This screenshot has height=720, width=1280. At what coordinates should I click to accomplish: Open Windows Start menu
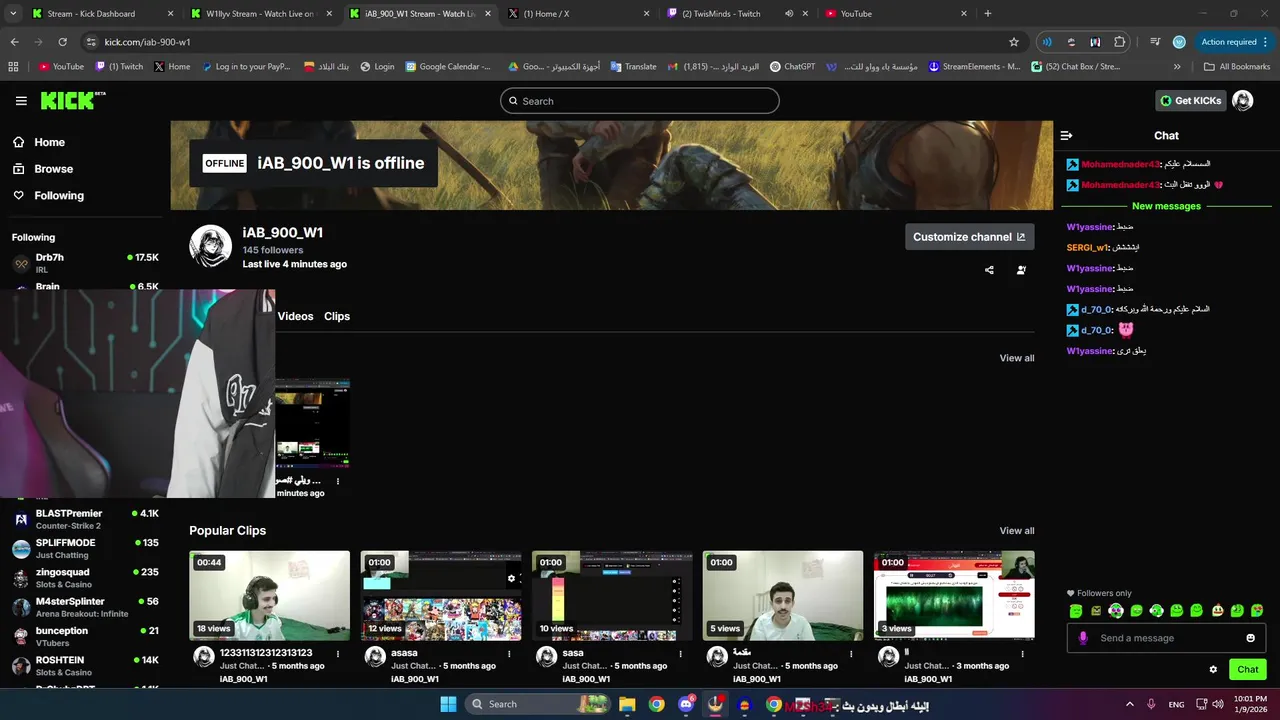coord(447,704)
